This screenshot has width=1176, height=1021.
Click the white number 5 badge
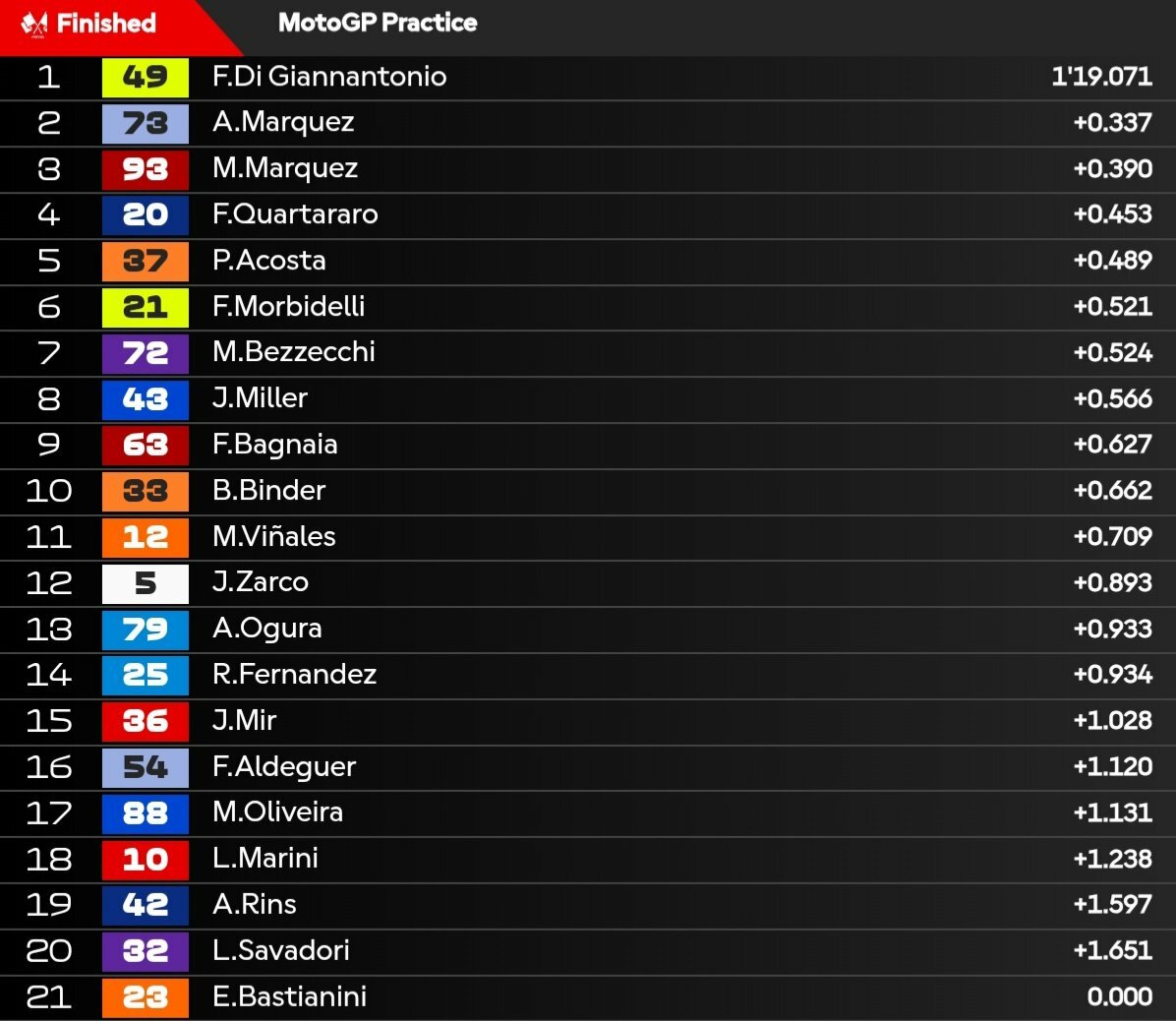tap(146, 583)
